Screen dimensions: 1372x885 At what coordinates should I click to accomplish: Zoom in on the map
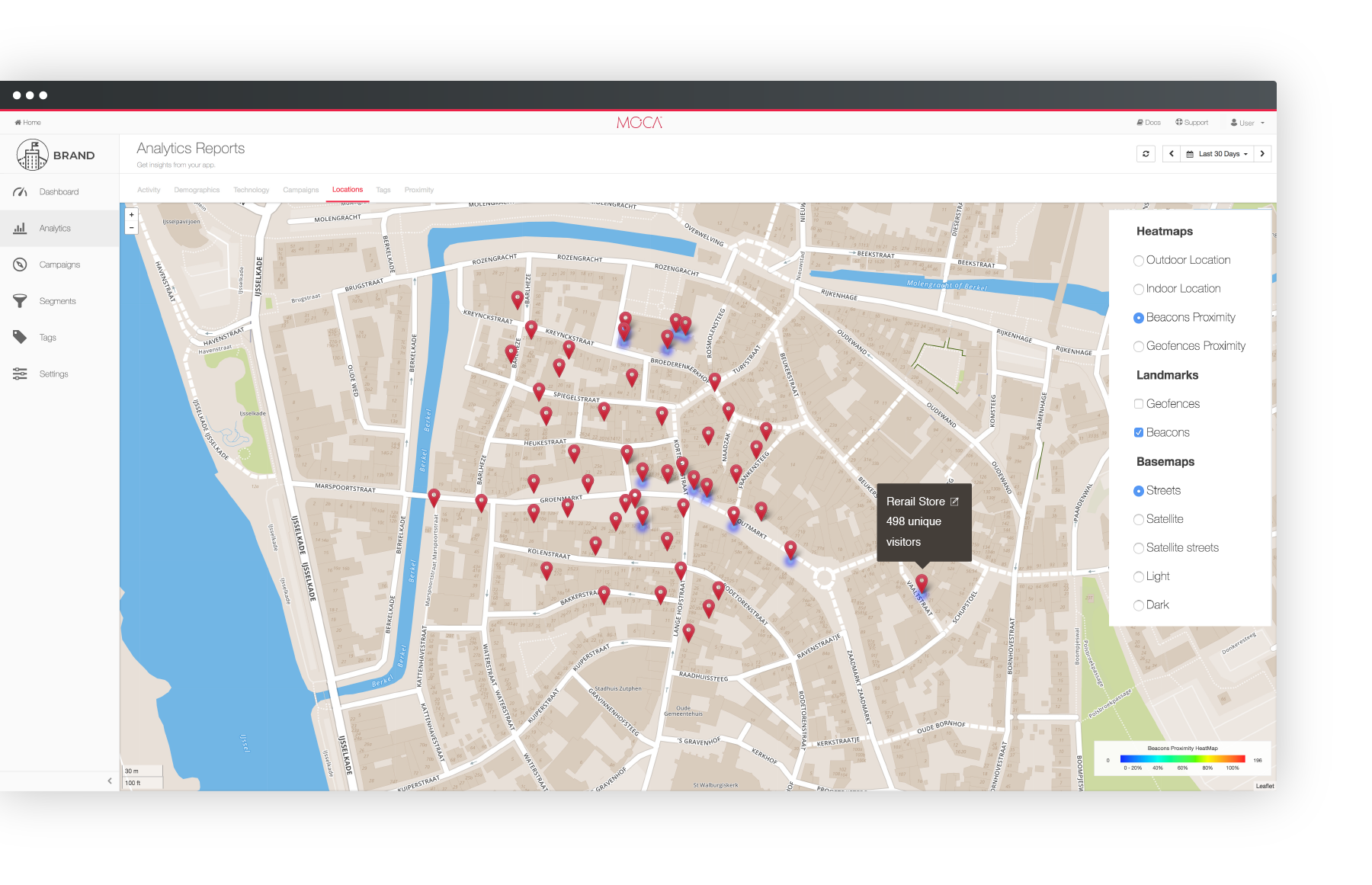click(x=131, y=215)
